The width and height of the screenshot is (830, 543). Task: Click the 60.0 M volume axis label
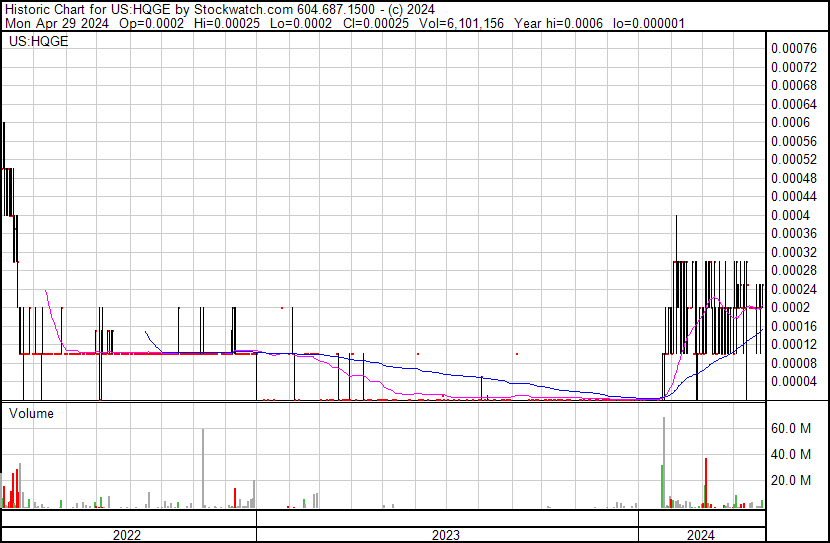(791, 428)
